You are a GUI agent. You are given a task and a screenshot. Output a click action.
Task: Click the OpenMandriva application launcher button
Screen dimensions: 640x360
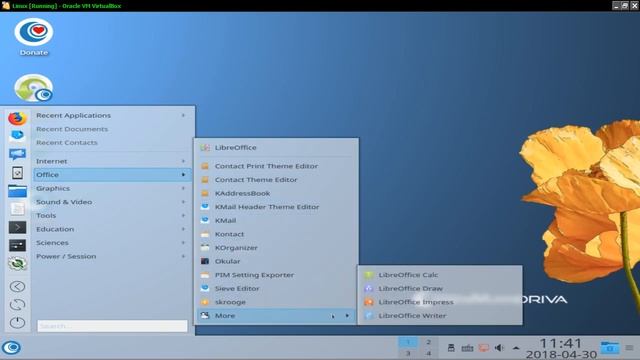pos(11,348)
